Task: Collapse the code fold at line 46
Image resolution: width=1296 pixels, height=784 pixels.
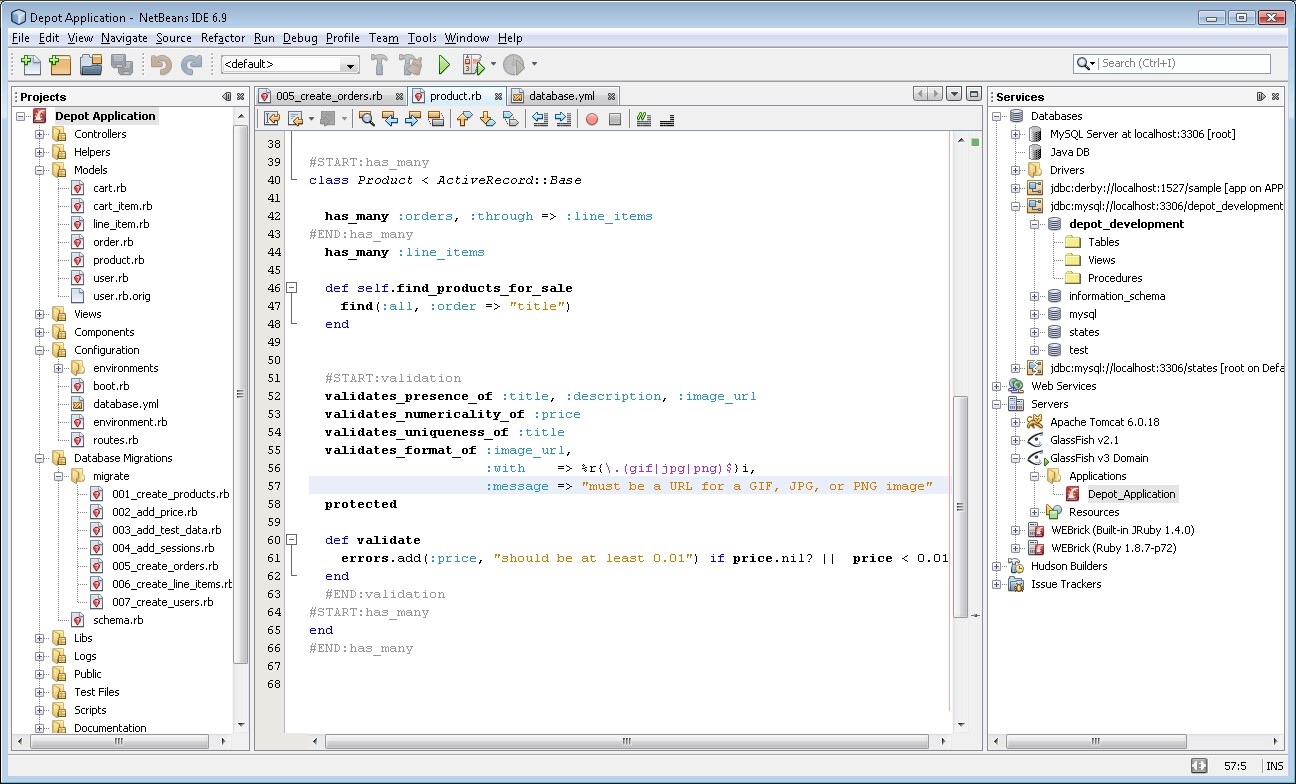Action: coord(292,288)
